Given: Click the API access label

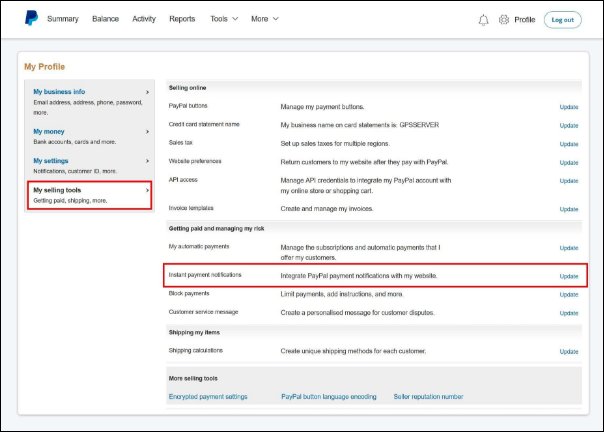Looking at the screenshot, I should pyautogui.click(x=183, y=180).
